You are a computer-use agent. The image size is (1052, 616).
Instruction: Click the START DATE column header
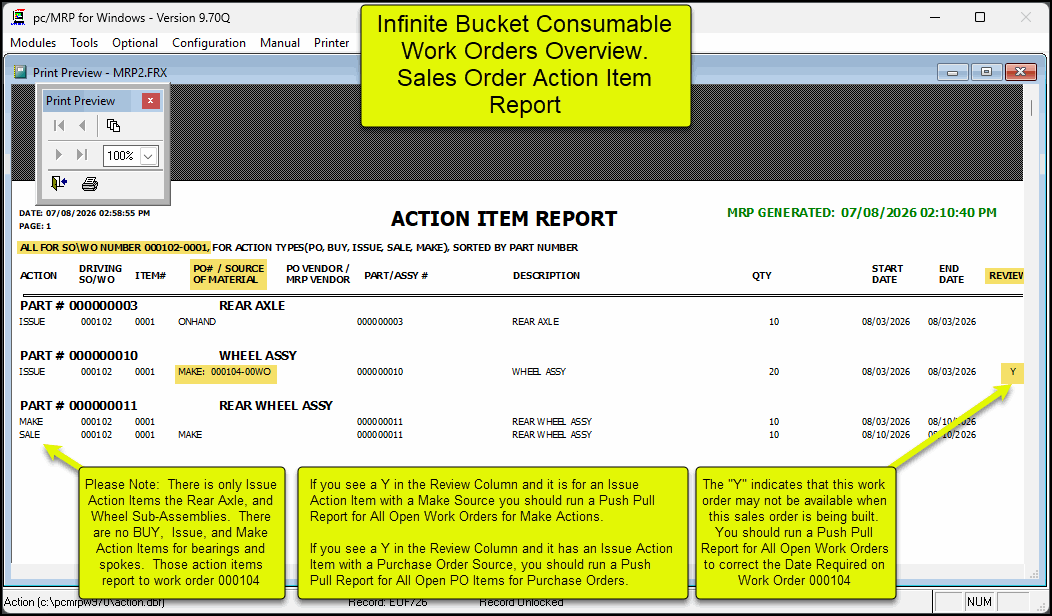887,274
